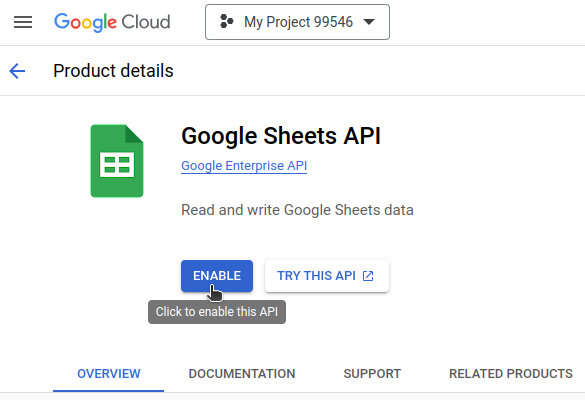Open the Google Enterprise API link
Screen dimensions: 585x400
tap(244, 166)
